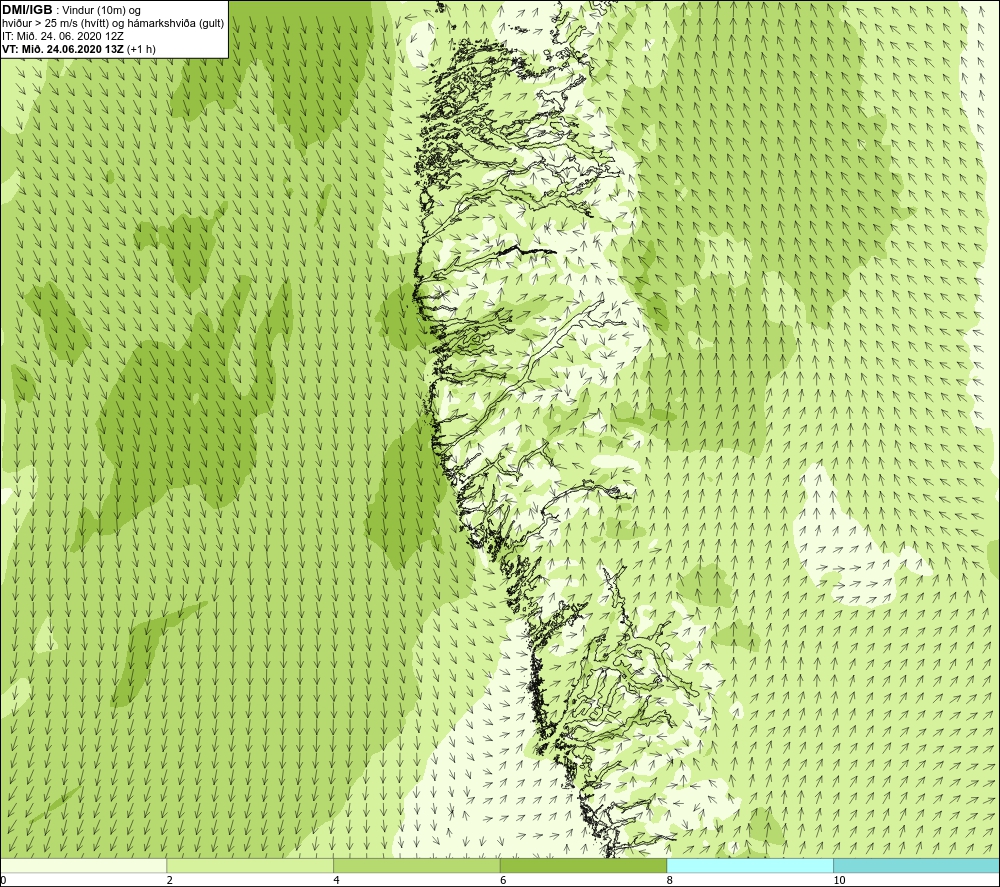Viewport: 1000px width, 887px height.
Task: Click the scale label '0' under color bar
Action: pos(3,881)
